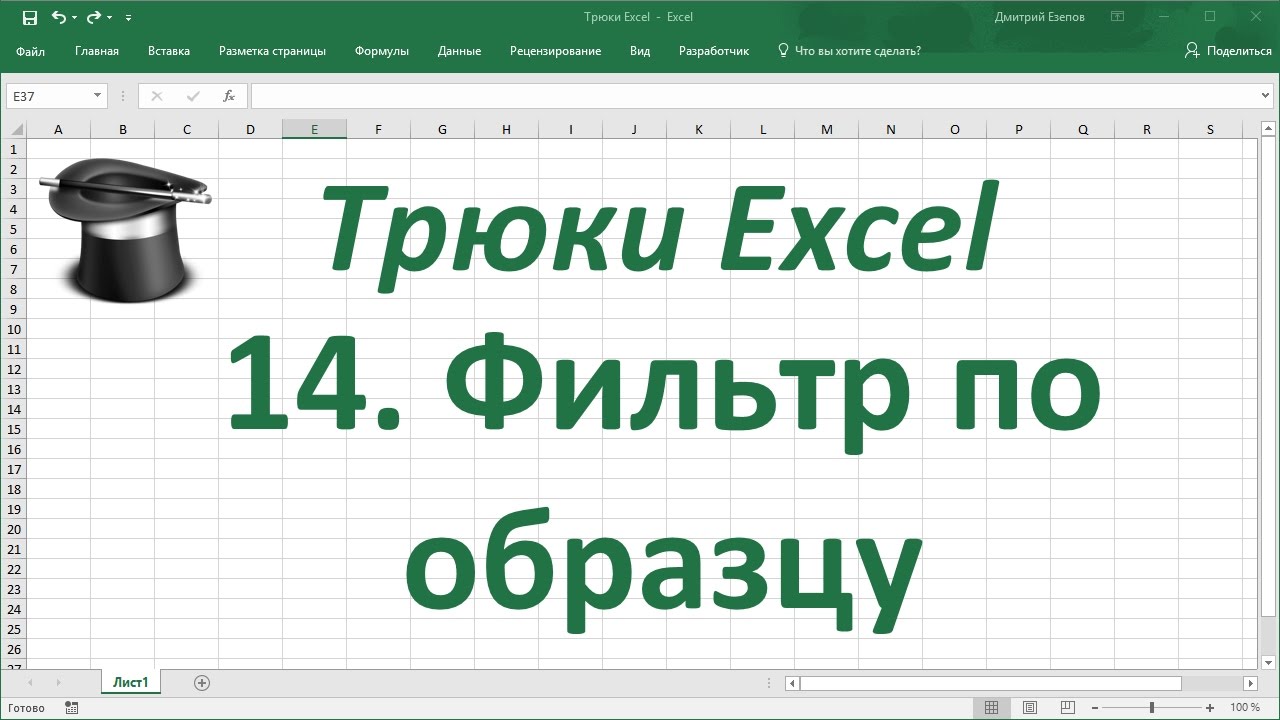Toggle the ribbon display options icon
1280x720 pixels.
click(x=1117, y=17)
